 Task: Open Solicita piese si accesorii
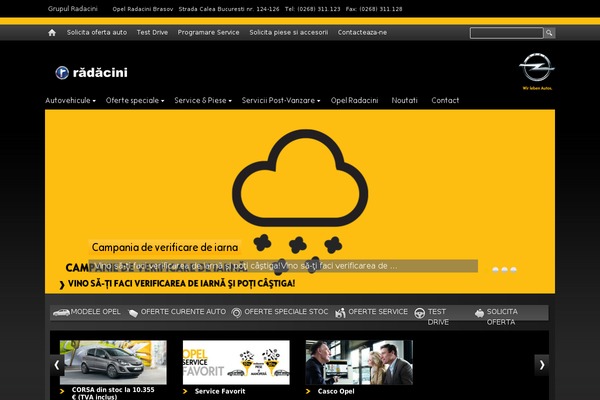(x=289, y=33)
